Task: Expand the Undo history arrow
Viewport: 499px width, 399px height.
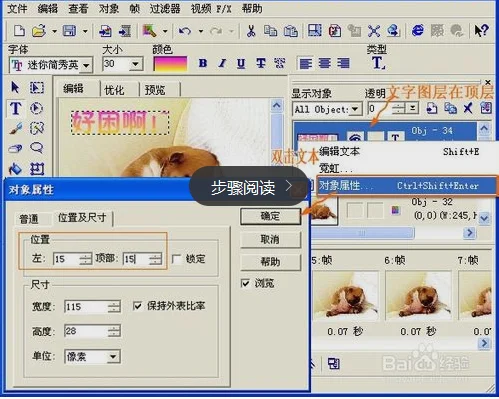Action: coord(201,31)
